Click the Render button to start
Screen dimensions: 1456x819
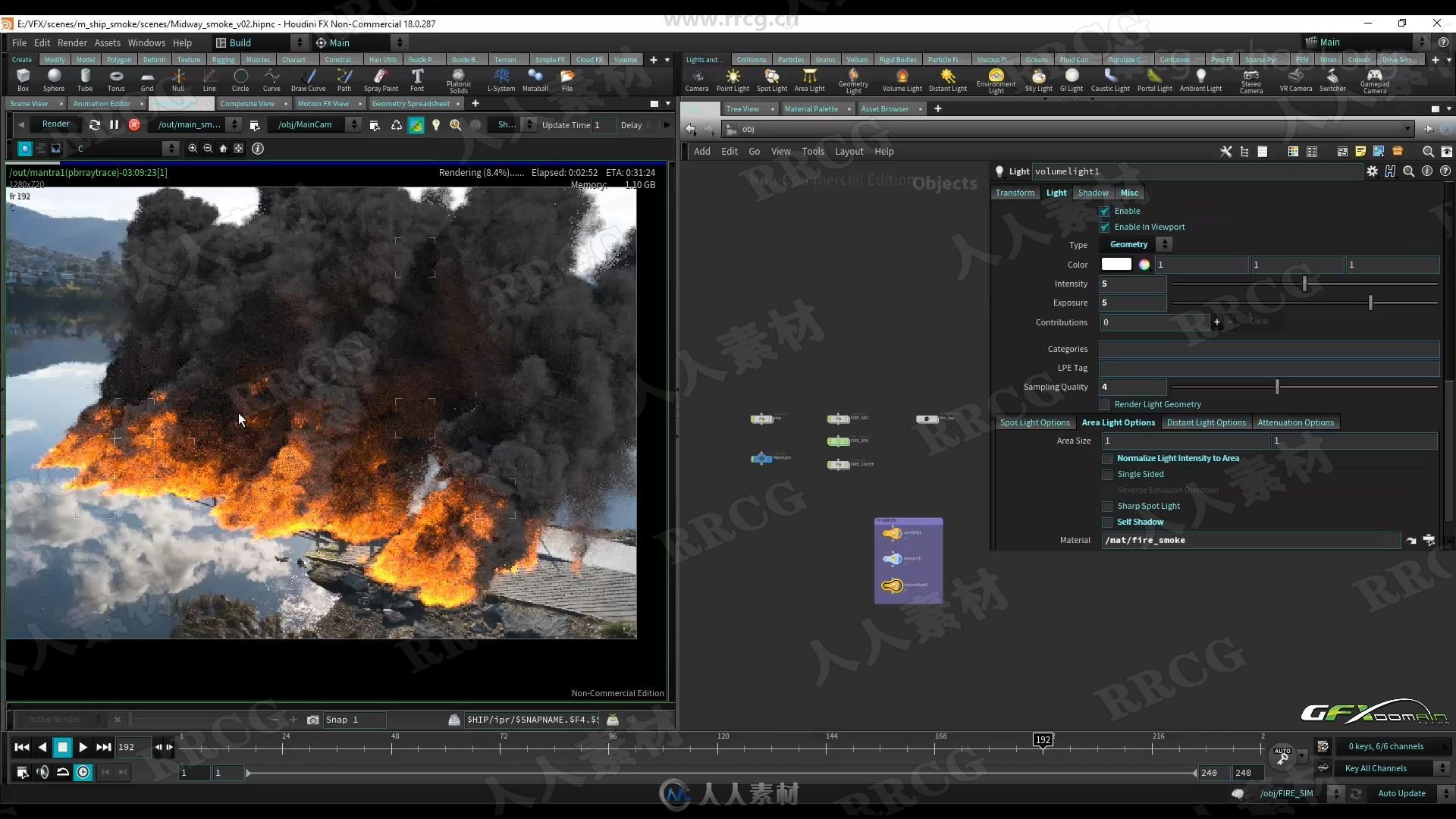pyautogui.click(x=55, y=124)
